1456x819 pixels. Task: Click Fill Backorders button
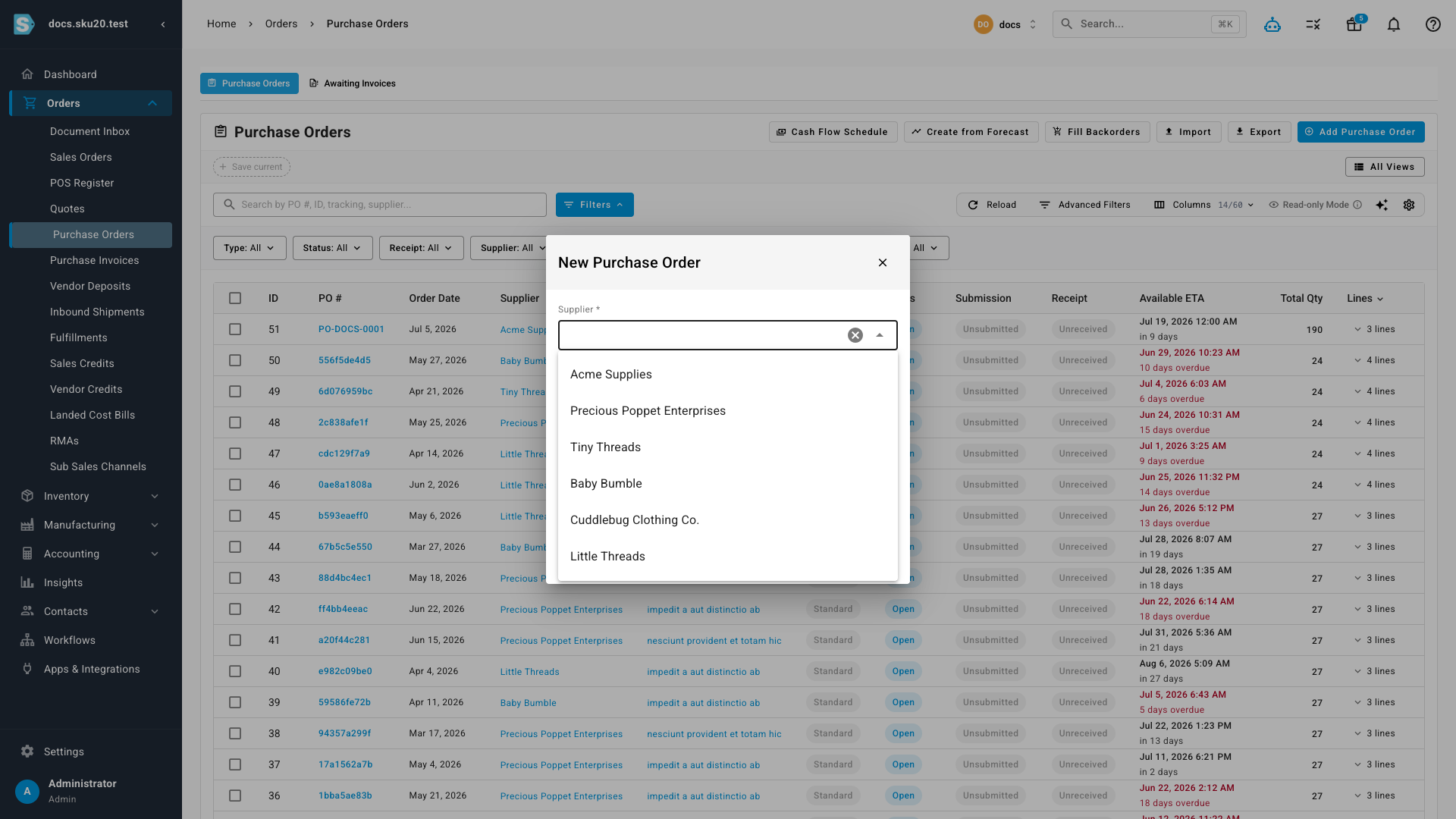pos(1097,132)
